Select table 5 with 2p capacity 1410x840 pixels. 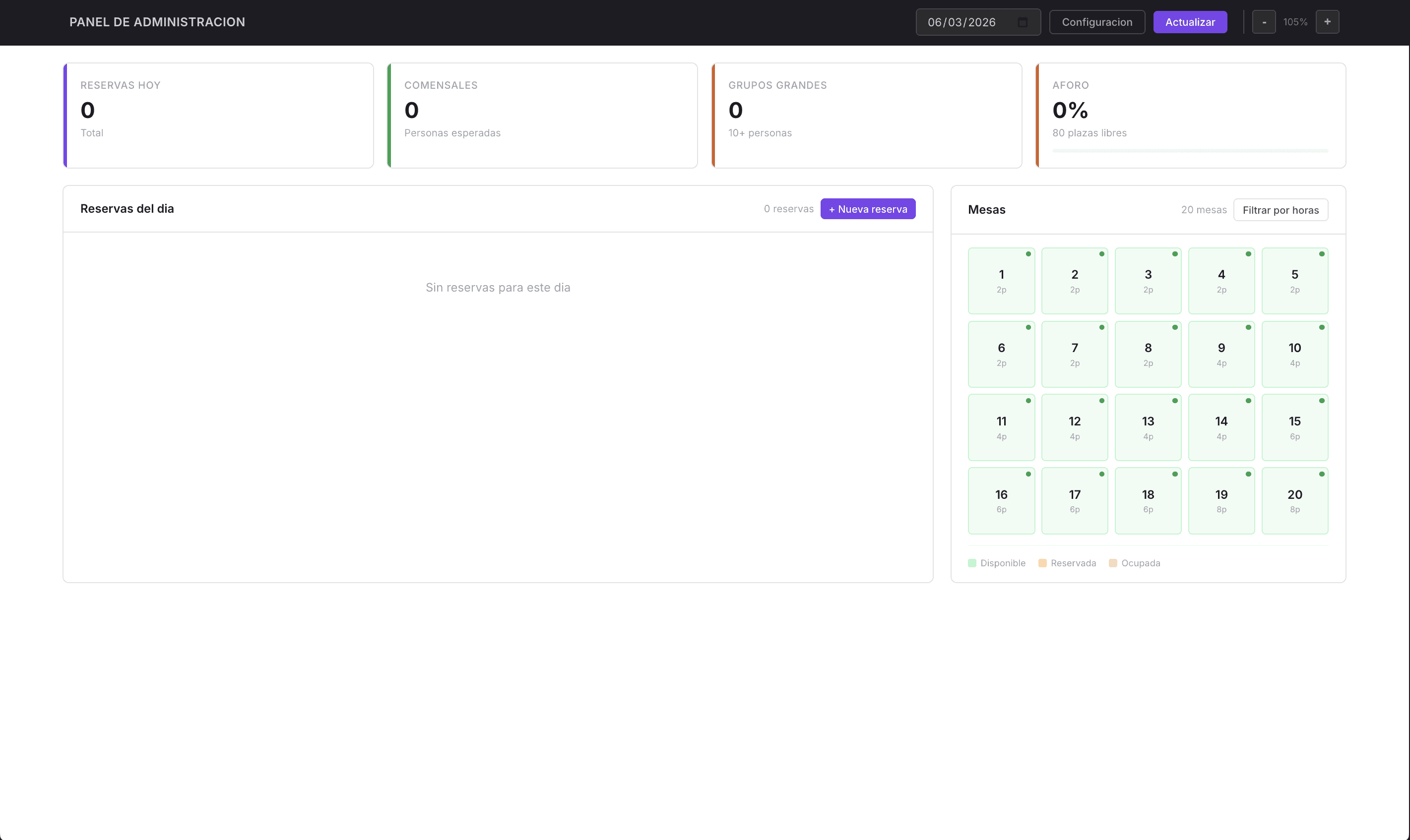point(1294,281)
